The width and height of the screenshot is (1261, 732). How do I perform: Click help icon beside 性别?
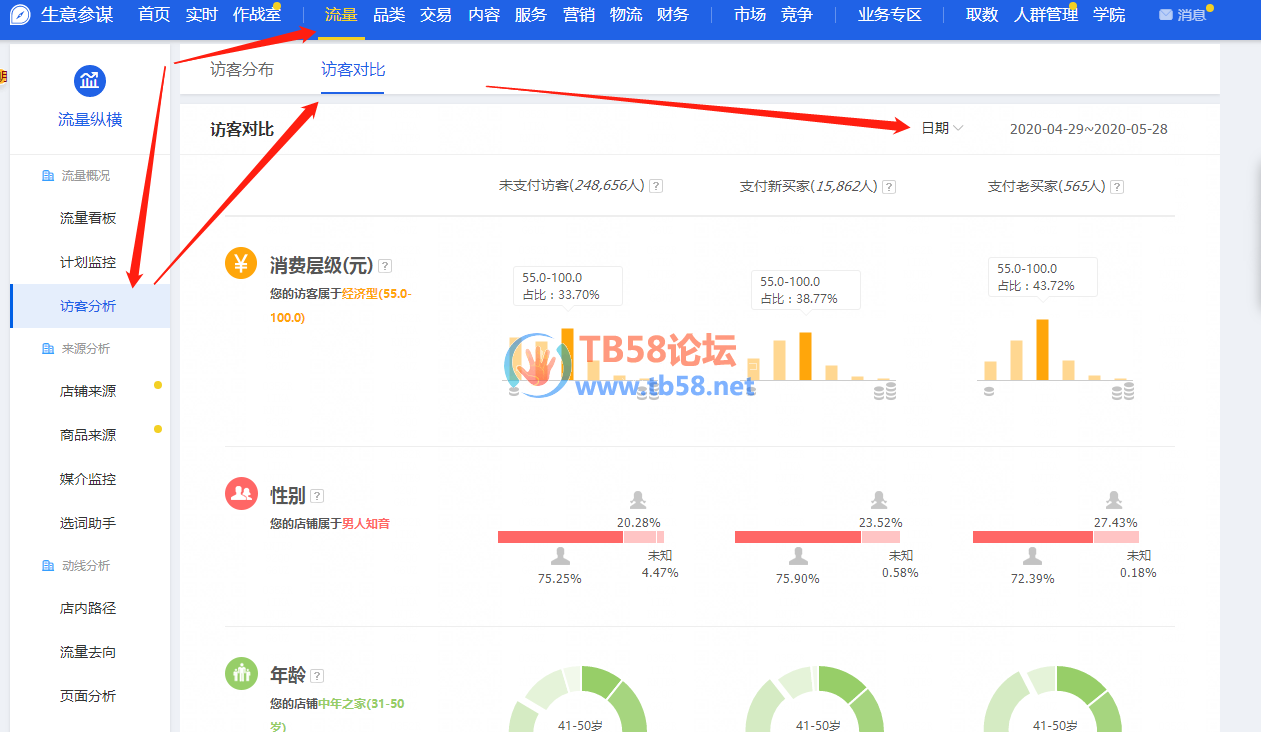[x=317, y=496]
